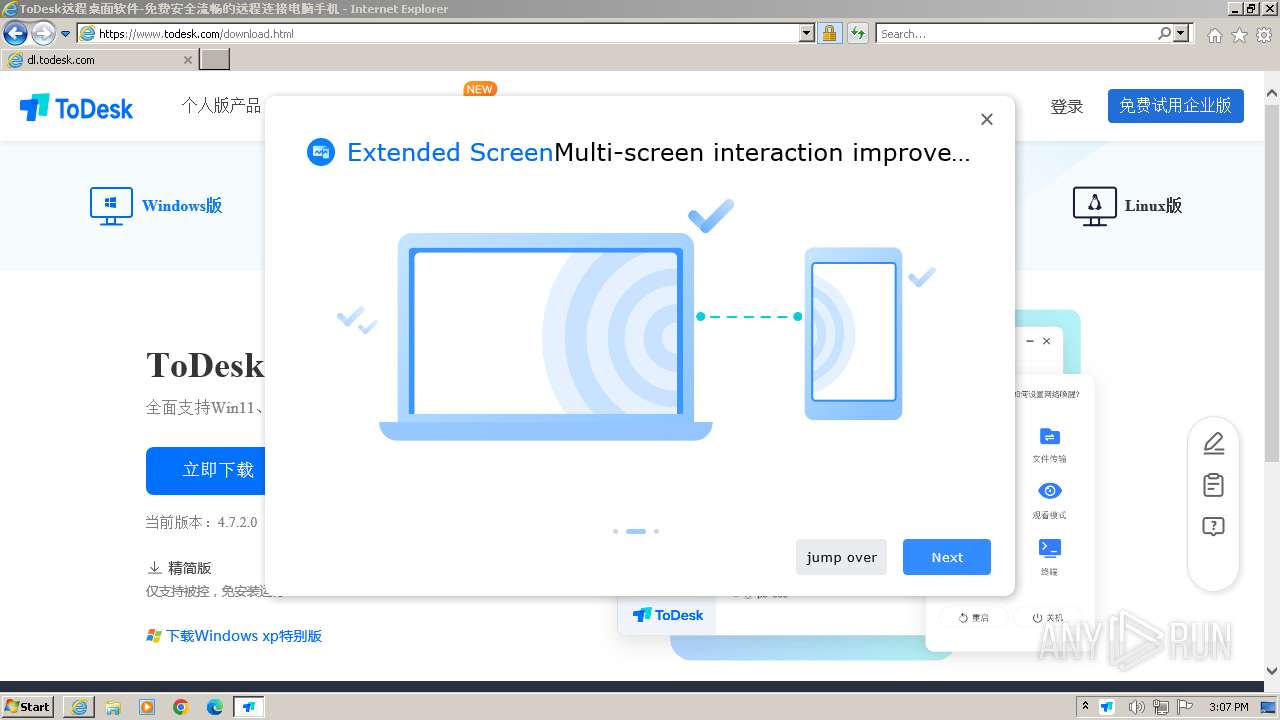Select the Windows版 platform tab
The width and height of the screenshot is (1280, 720).
coord(156,205)
